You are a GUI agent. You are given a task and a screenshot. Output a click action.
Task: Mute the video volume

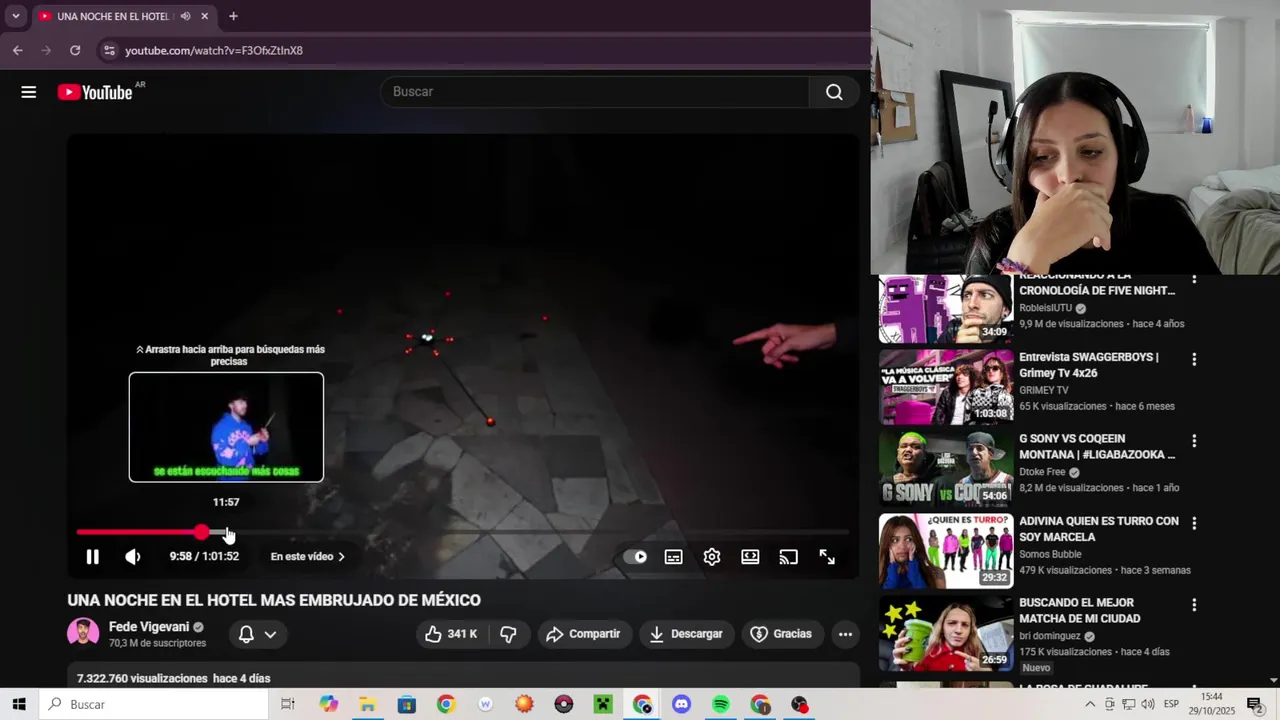(133, 557)
